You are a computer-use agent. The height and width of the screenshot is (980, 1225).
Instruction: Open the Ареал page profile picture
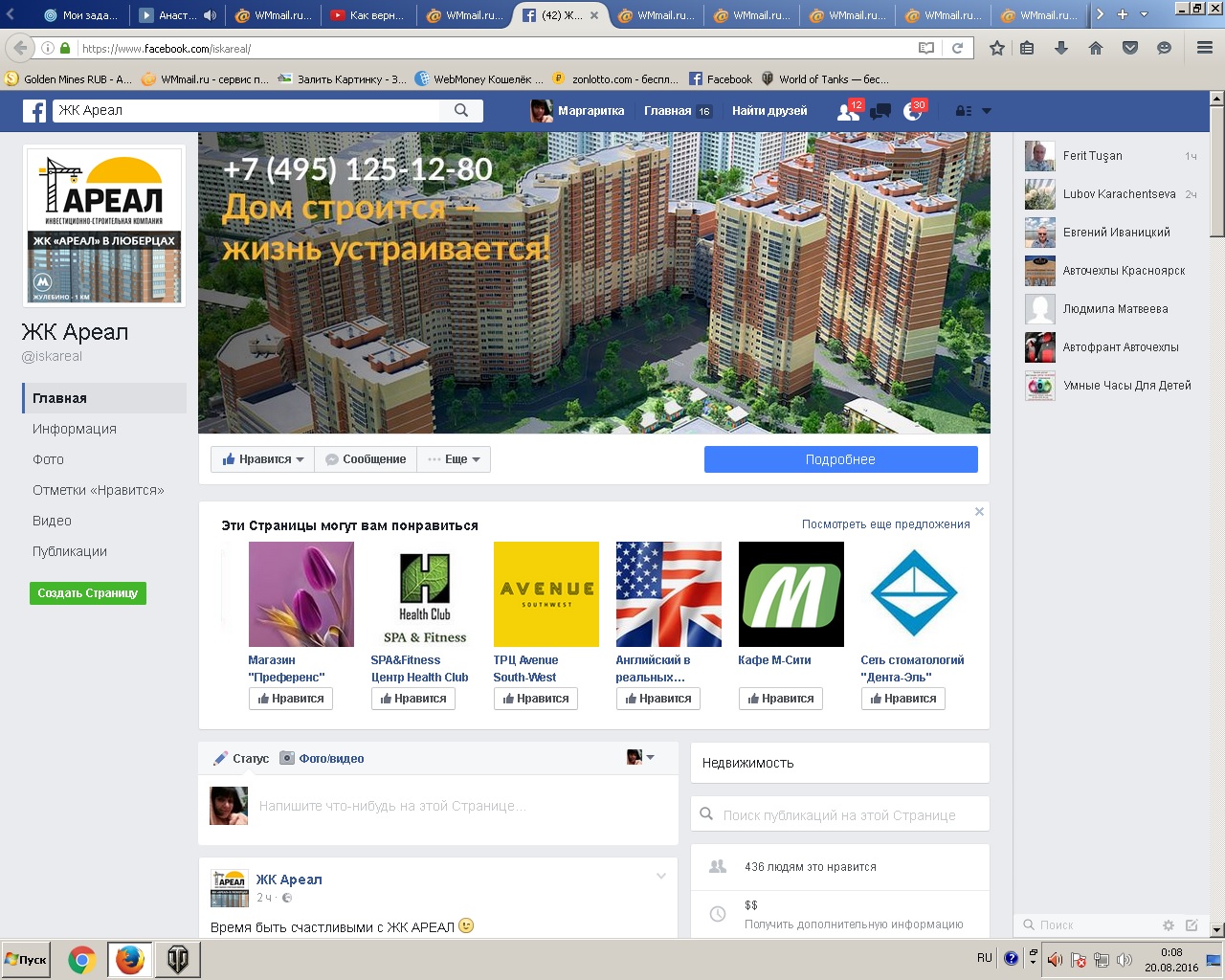tap(104, 226)
